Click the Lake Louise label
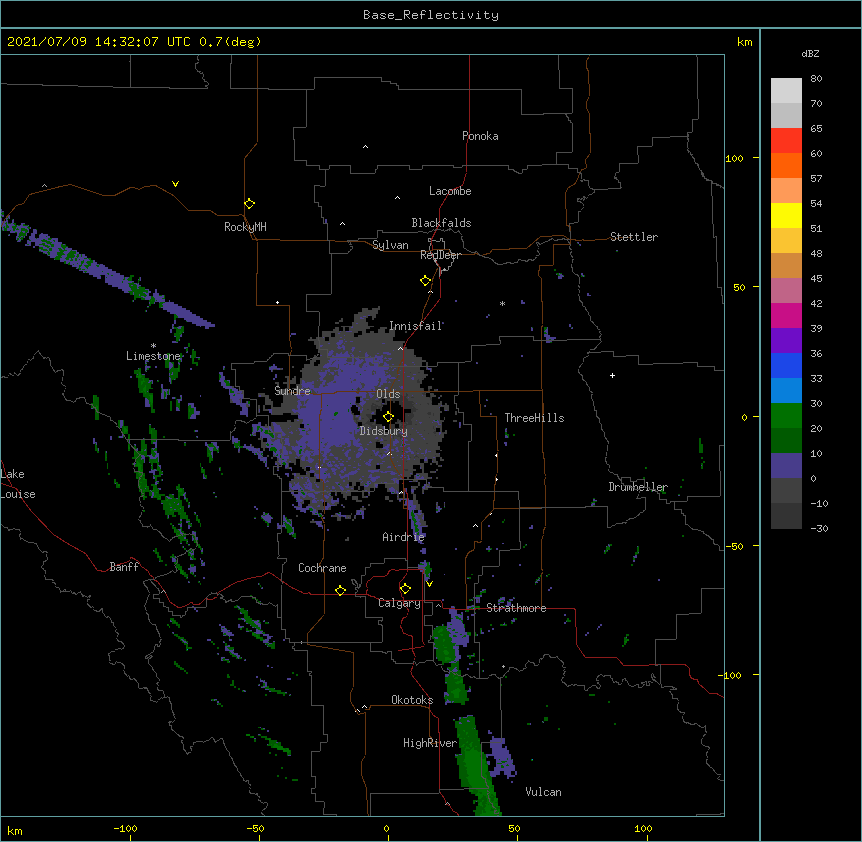This screenshot has height=842, width=862. (18, 484)
